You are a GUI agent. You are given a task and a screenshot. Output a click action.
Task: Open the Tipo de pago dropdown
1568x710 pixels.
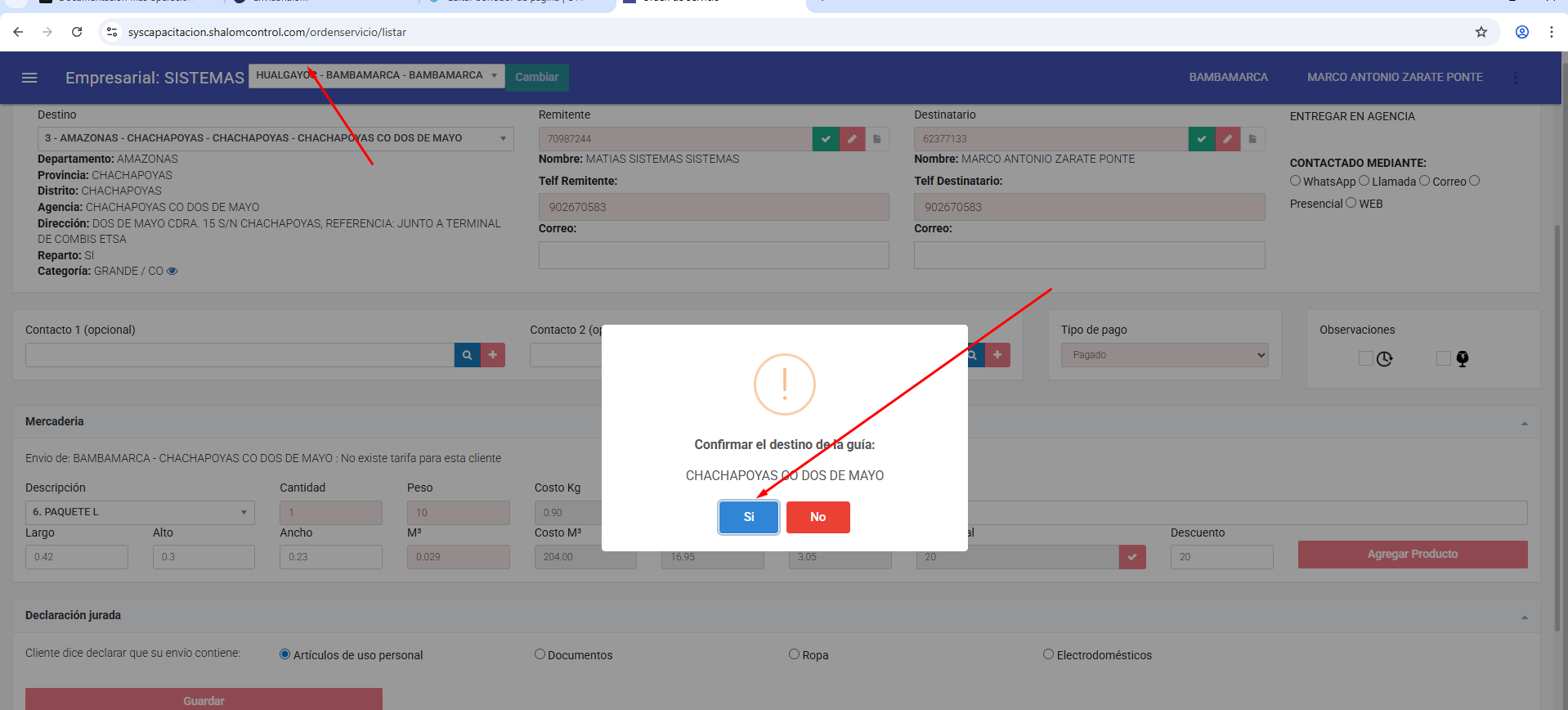click(x=1164, y=355)
